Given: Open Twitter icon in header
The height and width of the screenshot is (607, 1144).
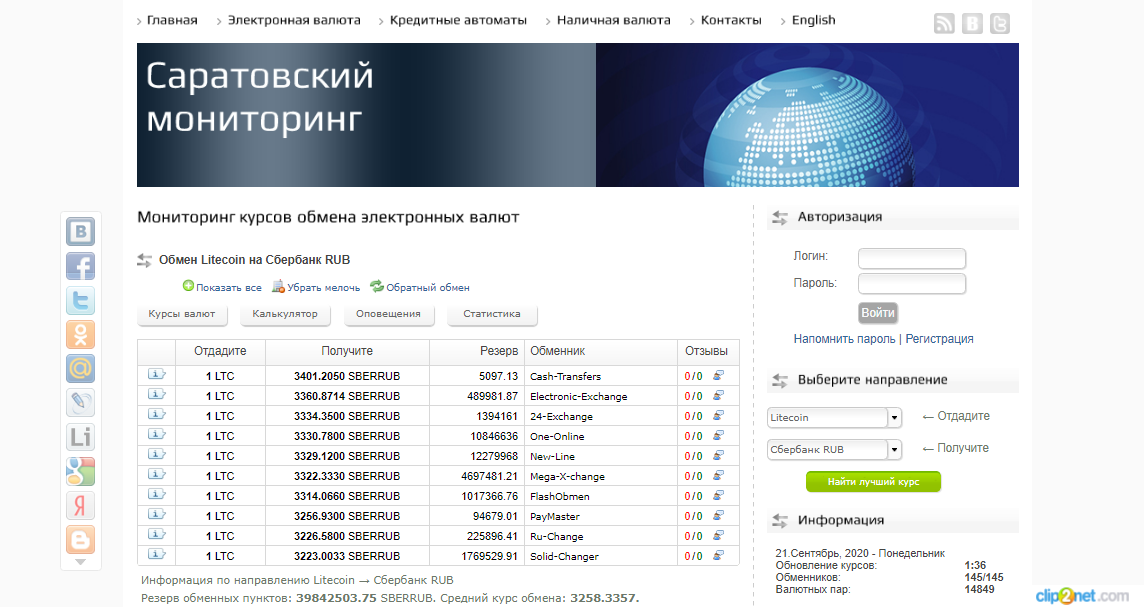Looking at the screenshot, I should (x=1000, y=24).
